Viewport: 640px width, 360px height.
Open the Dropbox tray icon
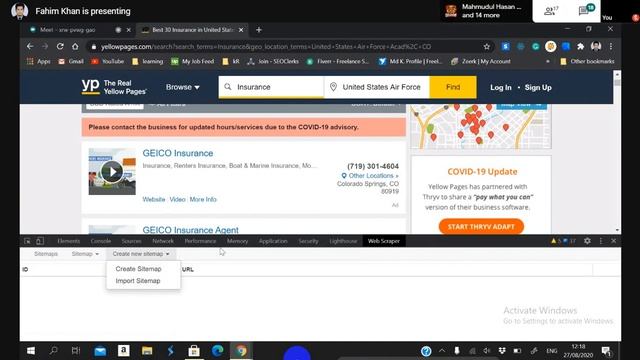click(x=502, y=351)
